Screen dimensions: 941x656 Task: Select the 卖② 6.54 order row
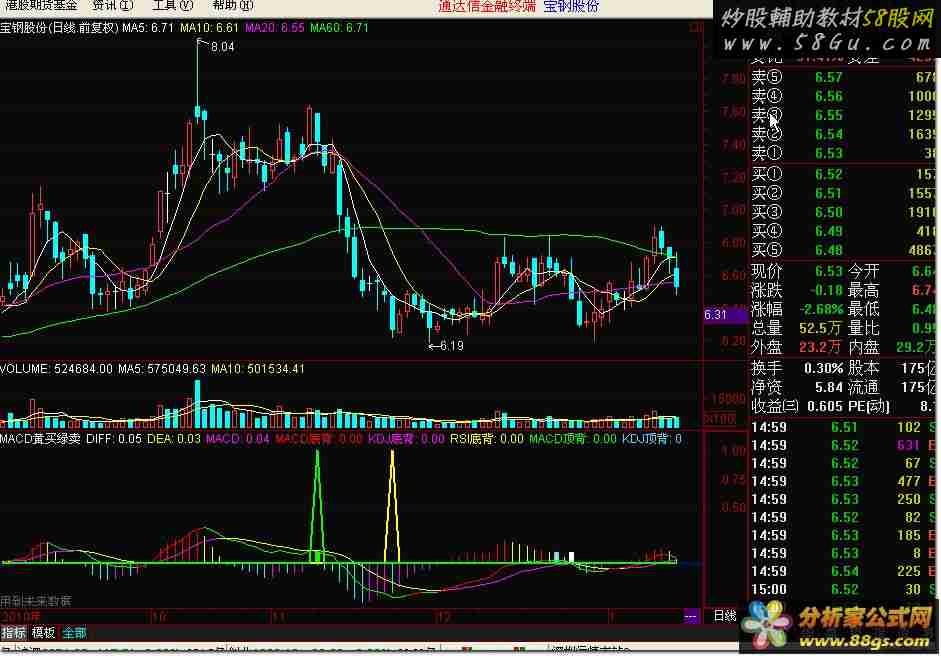click(x=843, y=134)
